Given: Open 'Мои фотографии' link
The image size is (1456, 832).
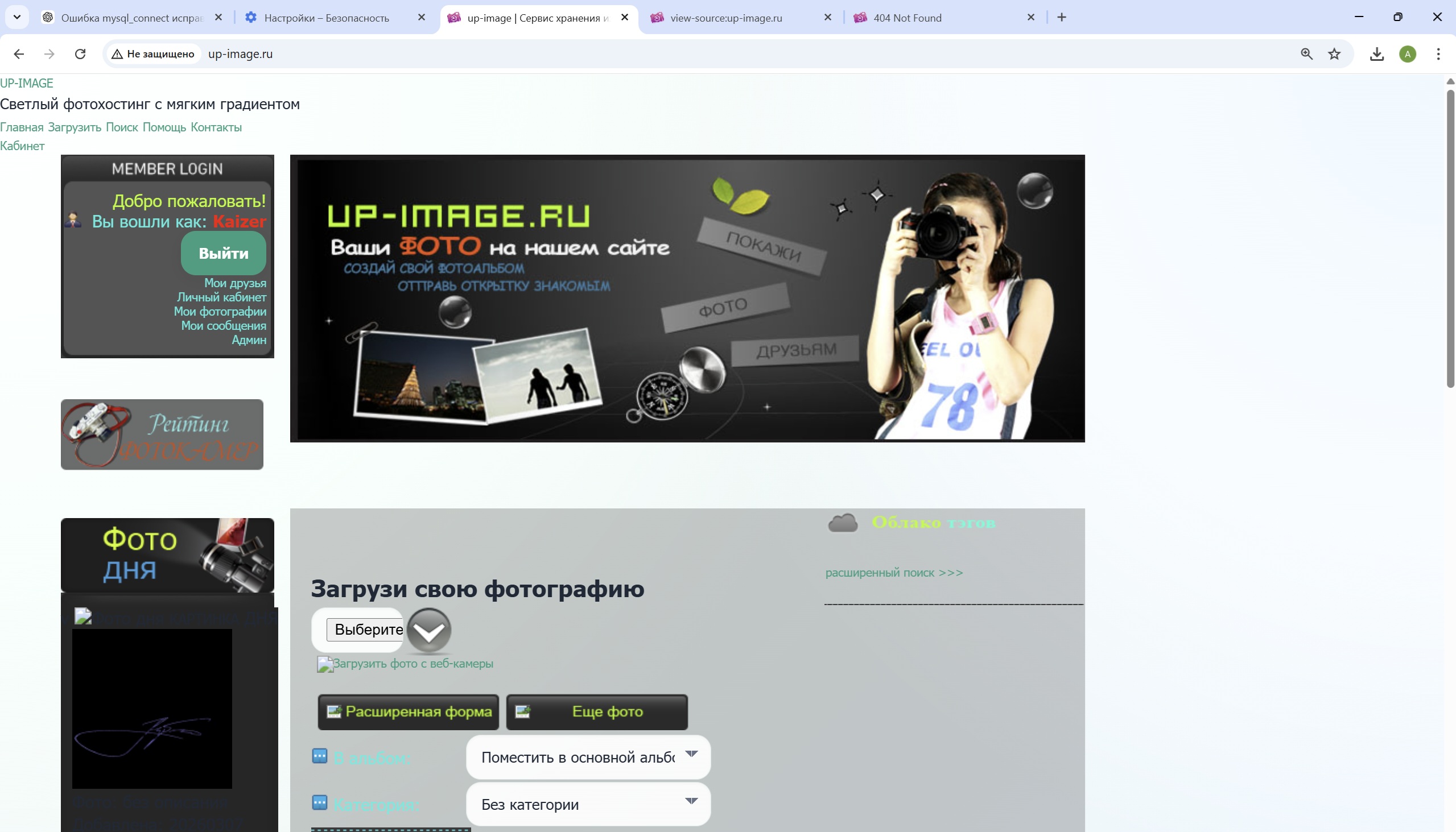Looking at the screenshot, I should [220, 312].
